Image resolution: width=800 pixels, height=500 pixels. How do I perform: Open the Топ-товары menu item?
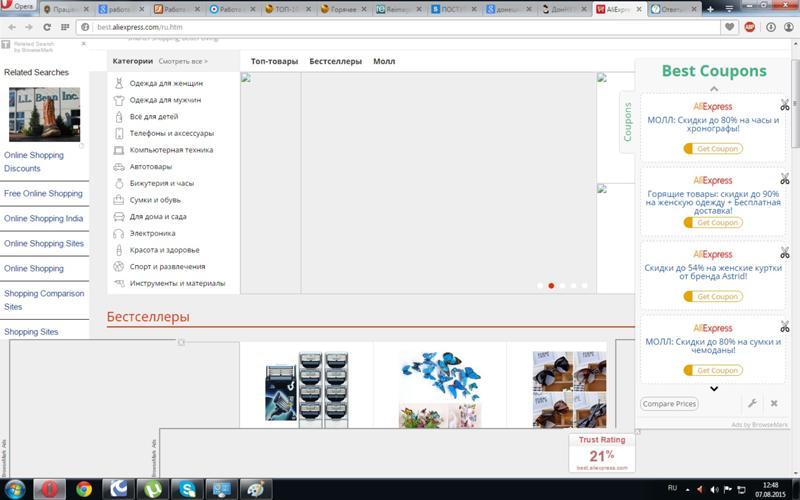click(x=274, y=61)
